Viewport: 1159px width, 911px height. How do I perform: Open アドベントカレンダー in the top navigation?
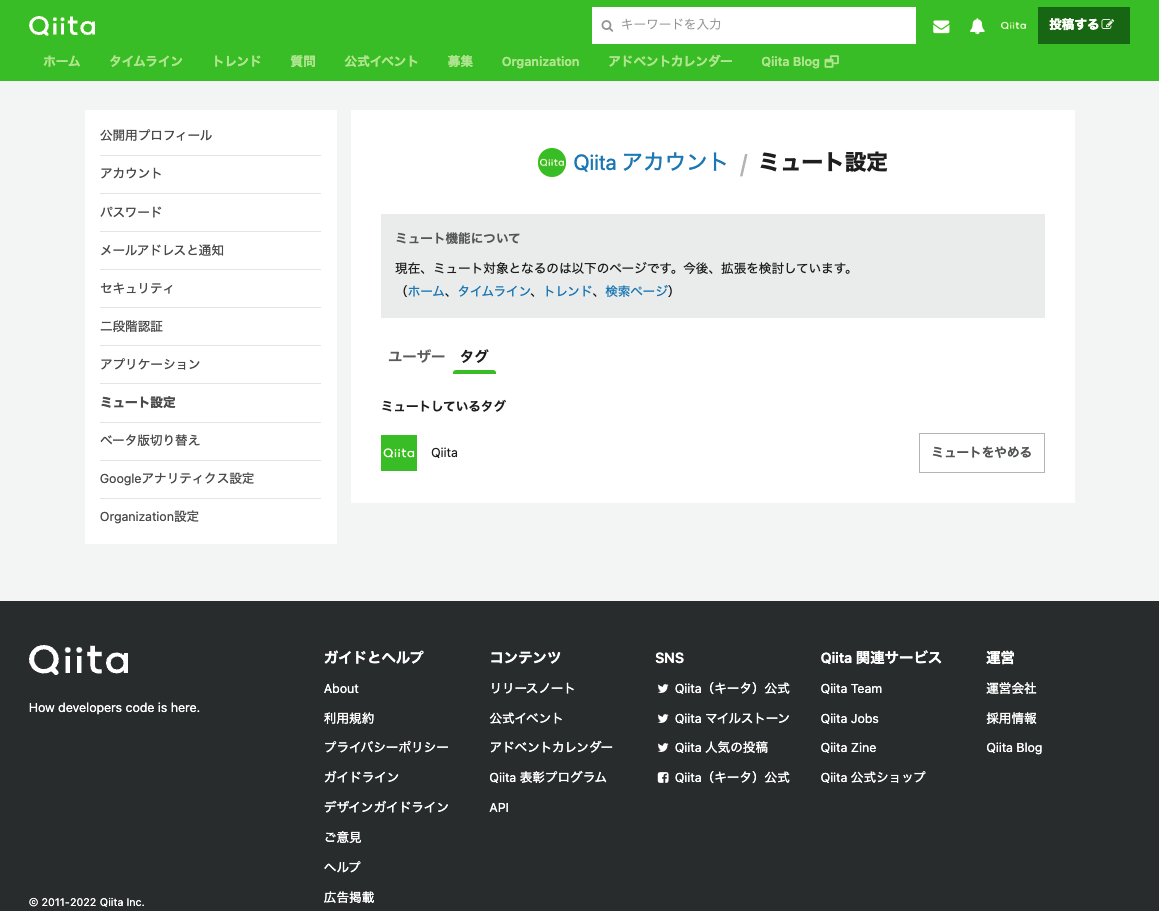tap(668, 61)
